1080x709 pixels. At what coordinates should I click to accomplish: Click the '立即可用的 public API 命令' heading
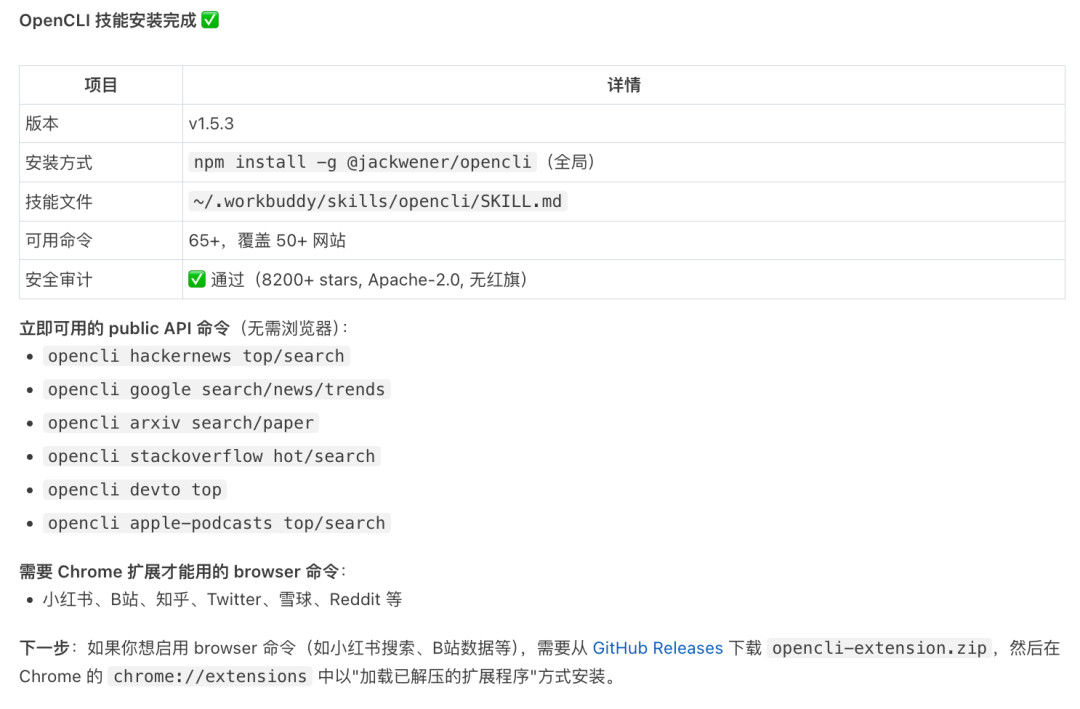(x=124, y=328)
